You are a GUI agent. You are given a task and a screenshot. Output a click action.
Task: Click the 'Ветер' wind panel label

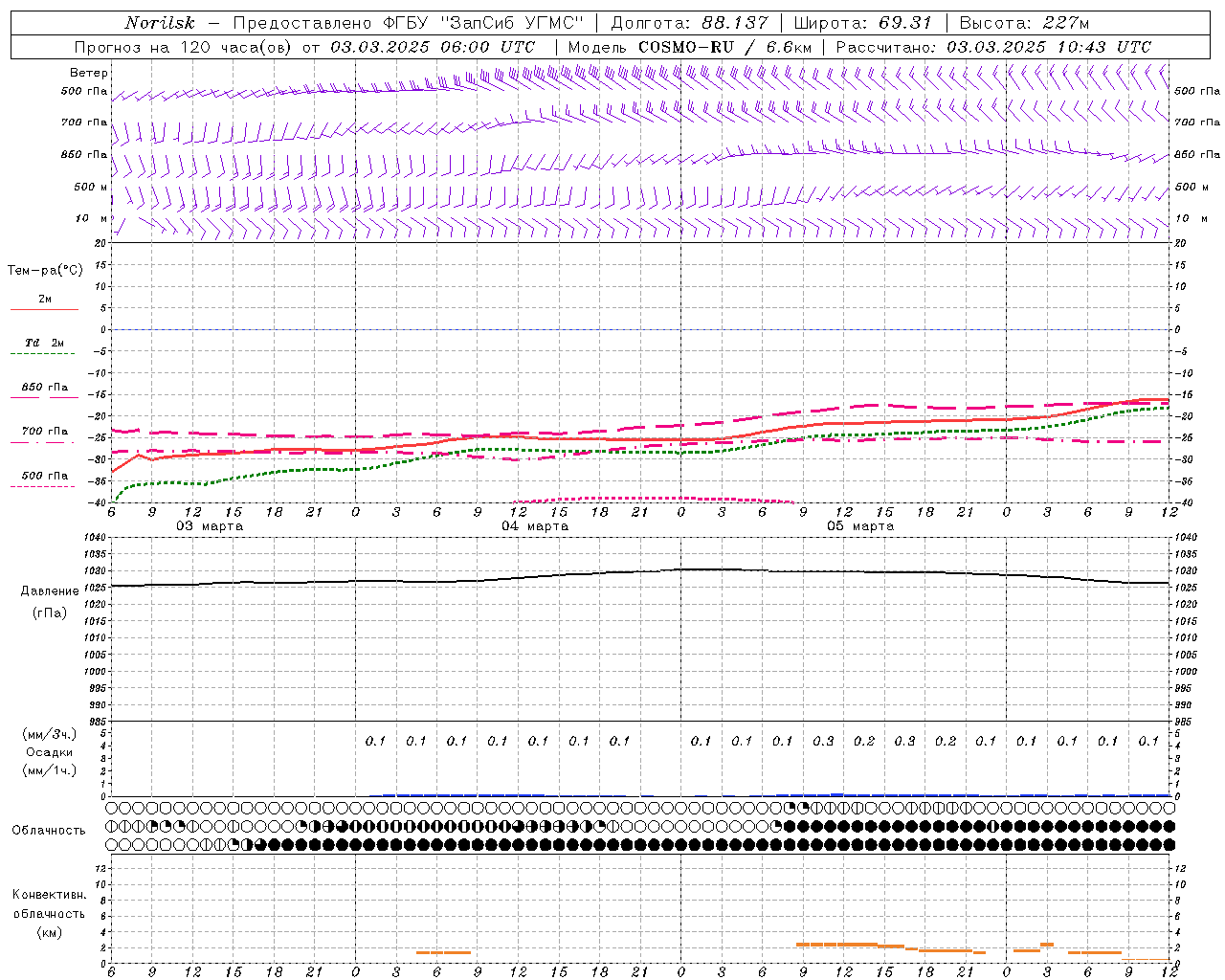tap(89, 73)
